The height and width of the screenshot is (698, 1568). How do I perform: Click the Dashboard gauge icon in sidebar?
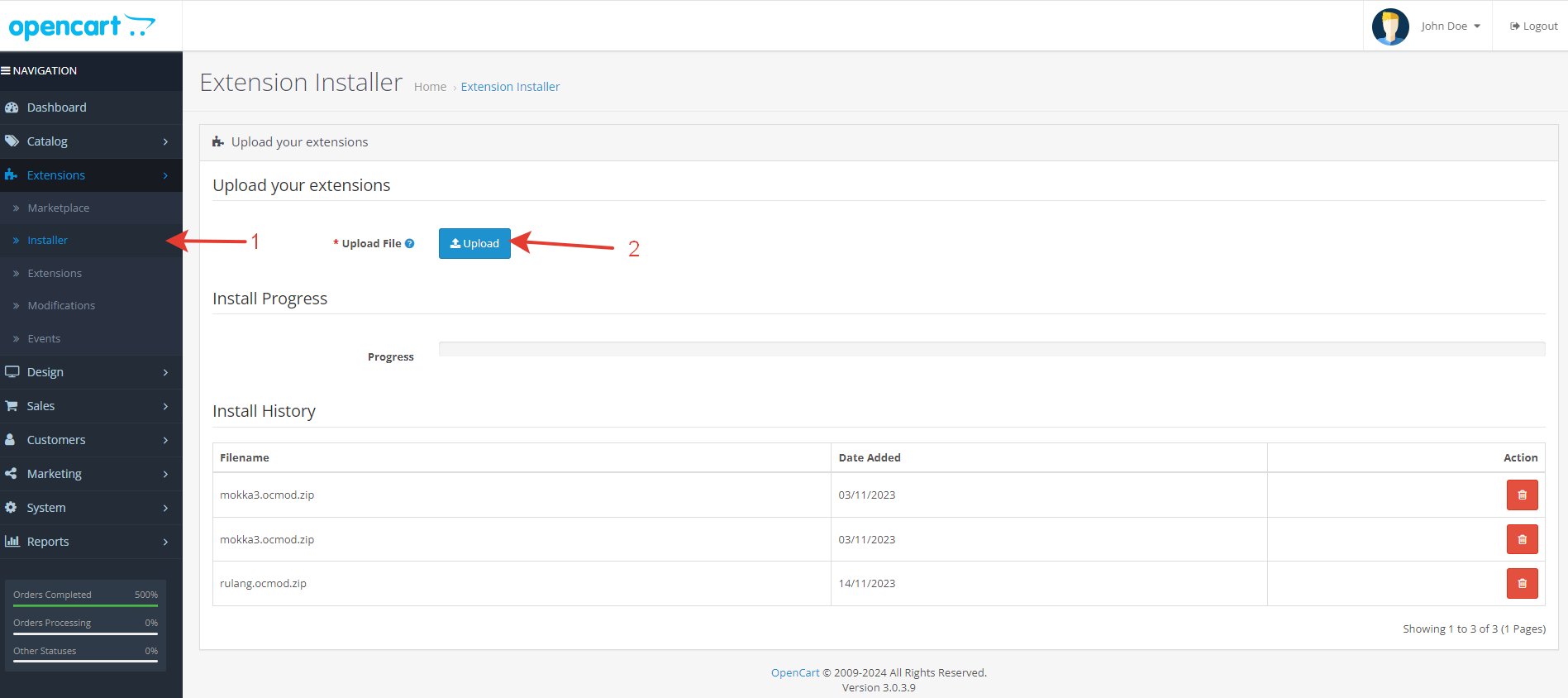12,108
